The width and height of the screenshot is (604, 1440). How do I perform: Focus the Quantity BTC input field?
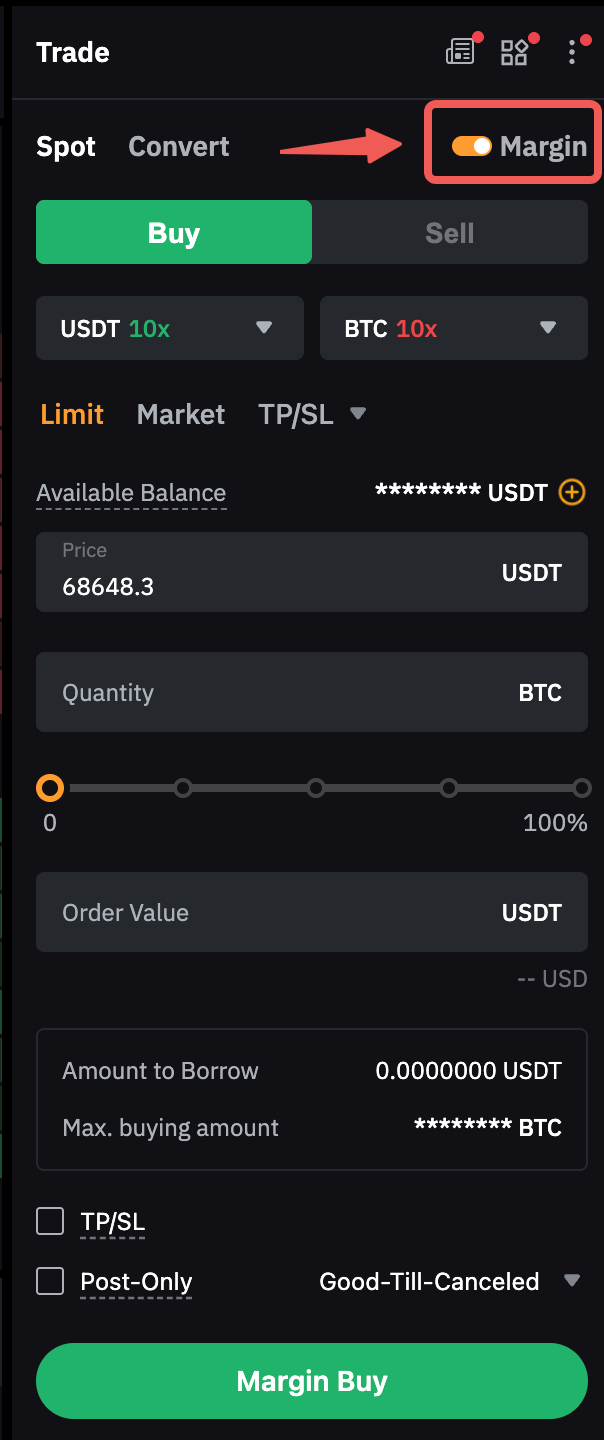280,693
